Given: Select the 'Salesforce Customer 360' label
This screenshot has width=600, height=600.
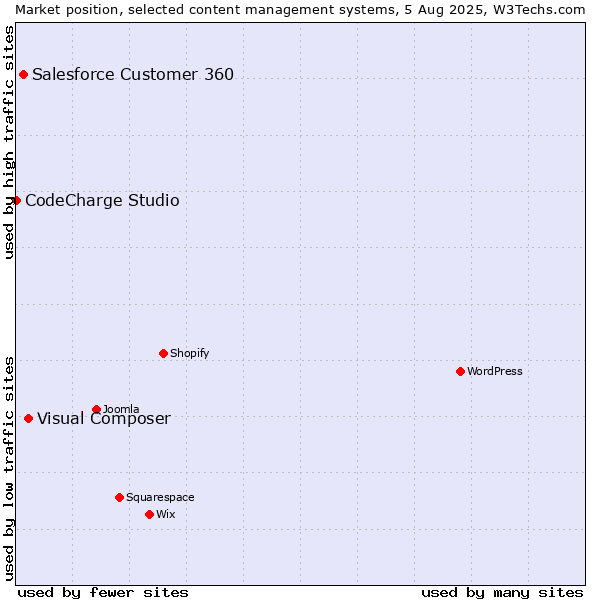Looking at the screenshot, I should coord(133,75).
